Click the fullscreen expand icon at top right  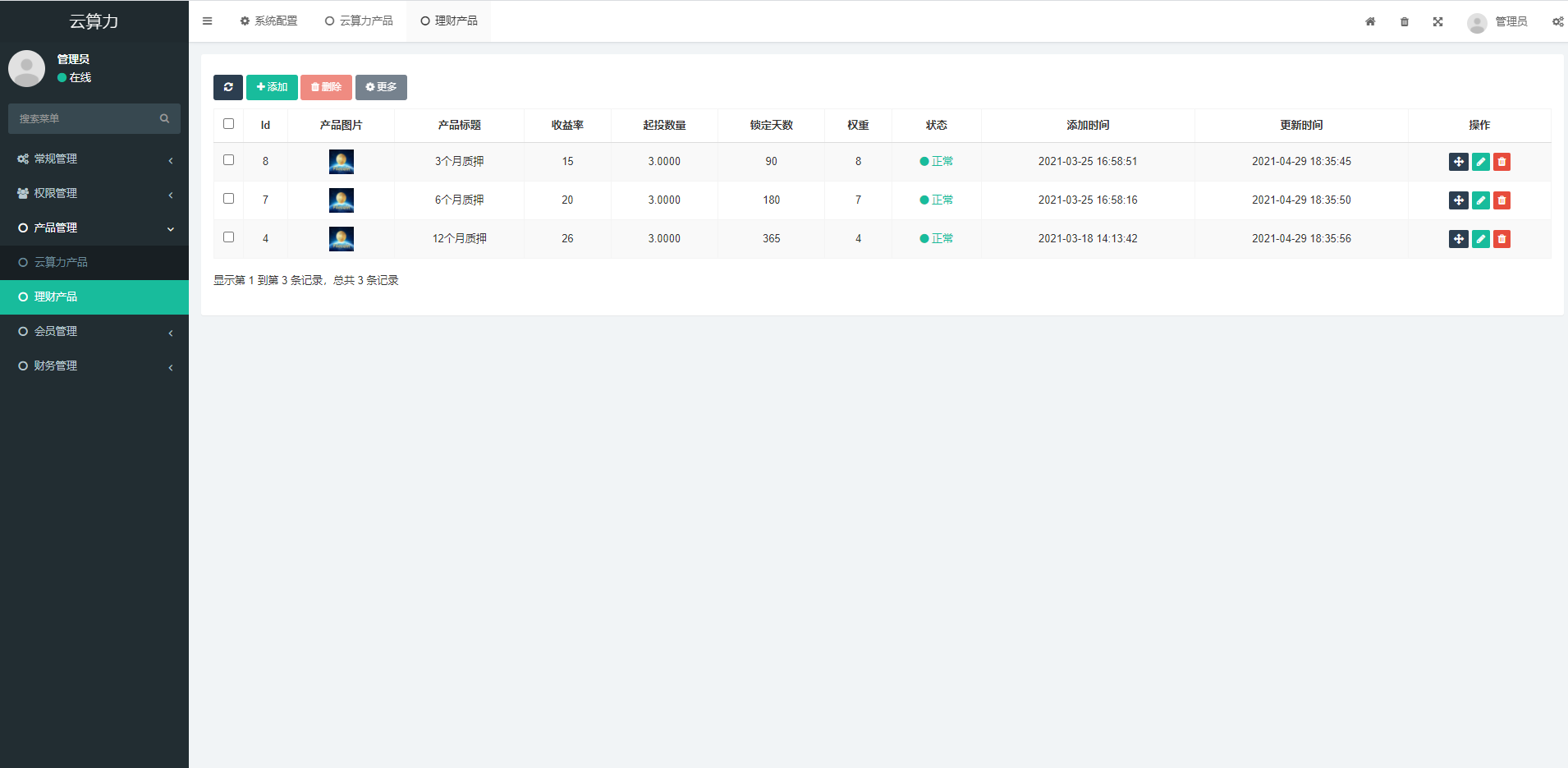1437,21
